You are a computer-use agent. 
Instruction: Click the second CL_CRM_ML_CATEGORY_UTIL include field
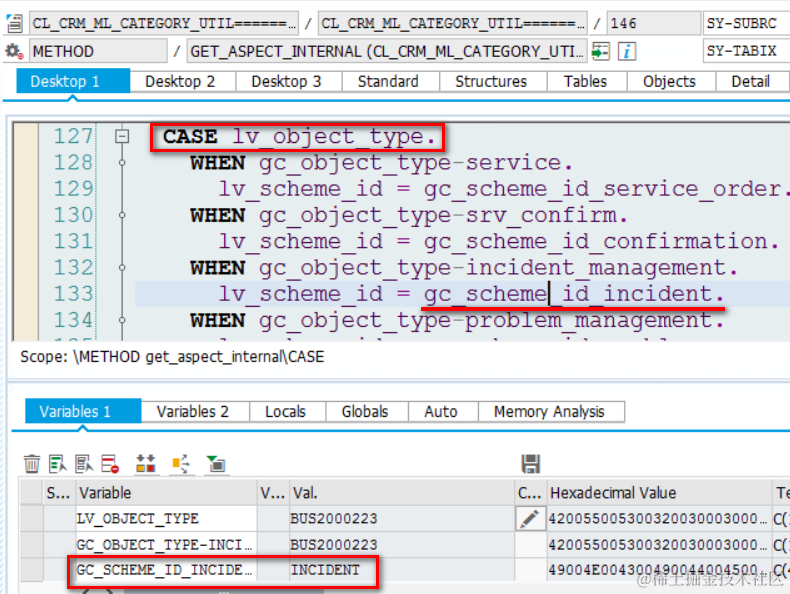coord(452,23)
